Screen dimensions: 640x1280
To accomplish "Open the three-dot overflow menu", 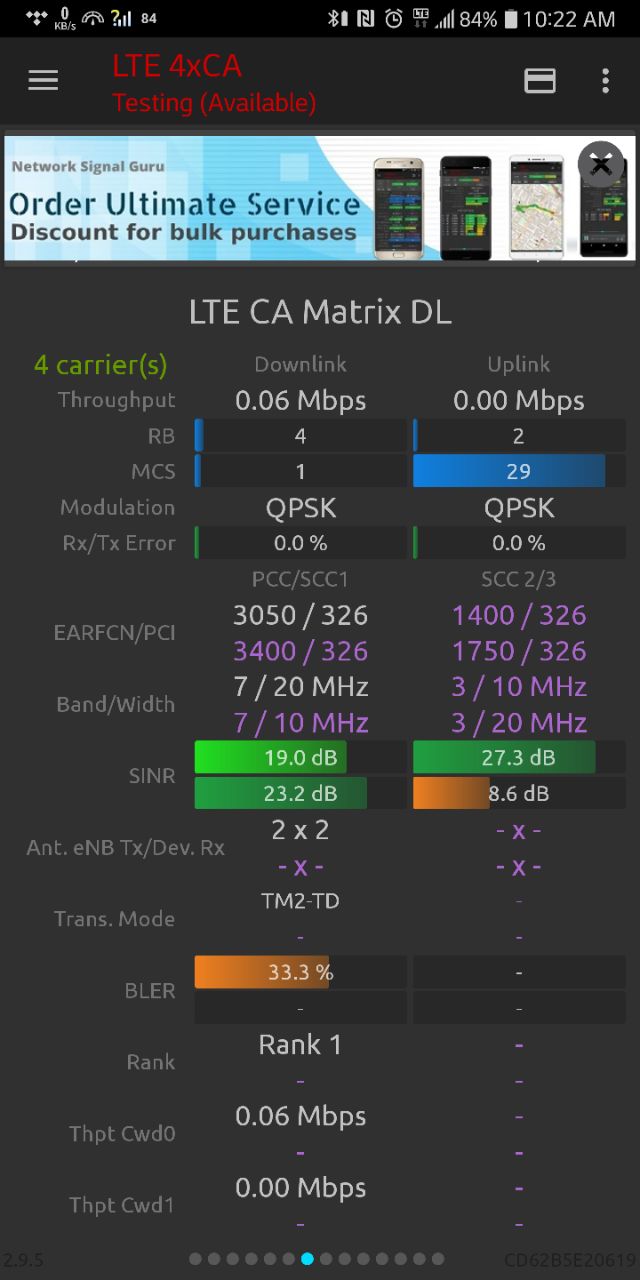I will (605, 81).
